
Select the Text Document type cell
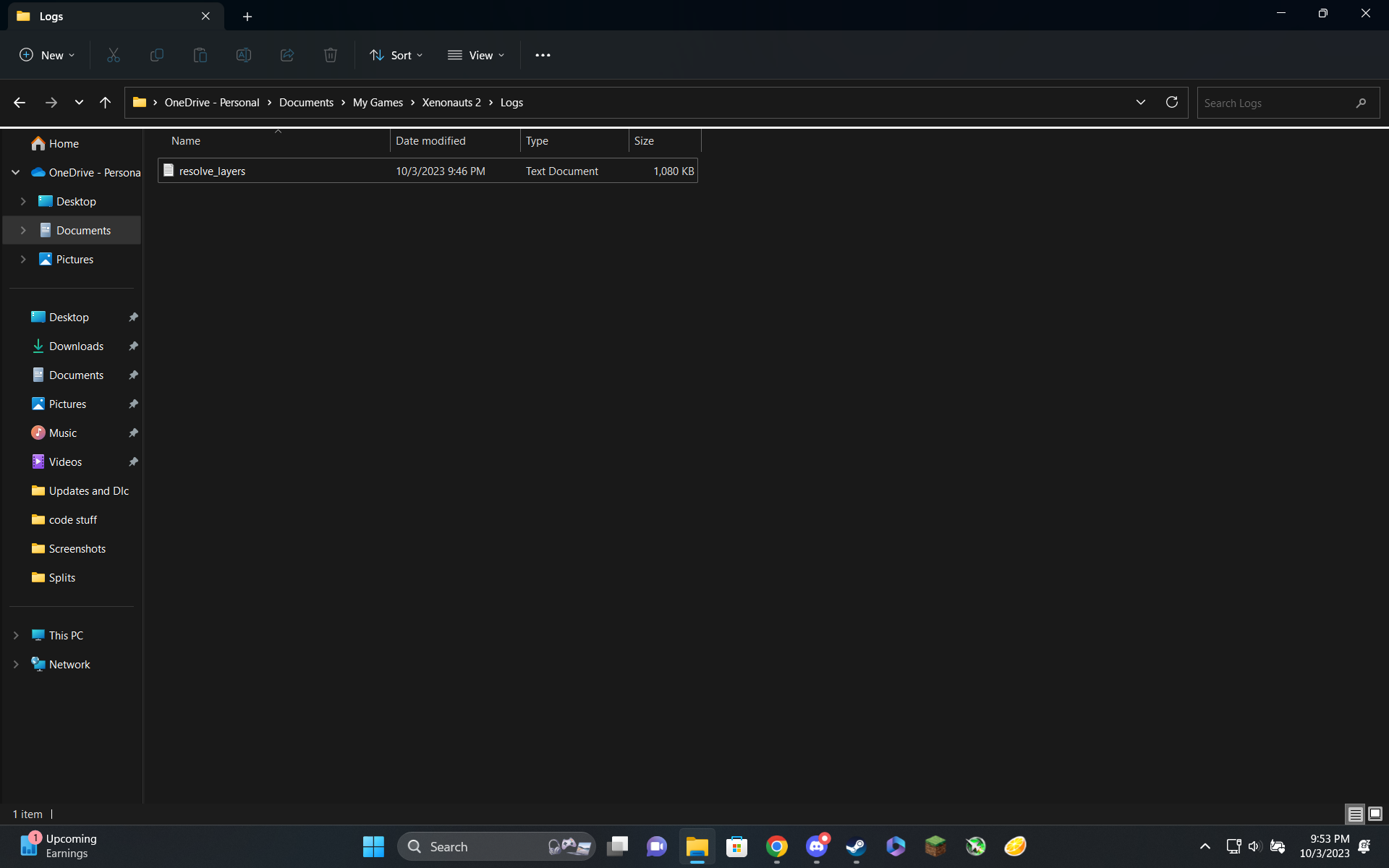click(562, 171)
